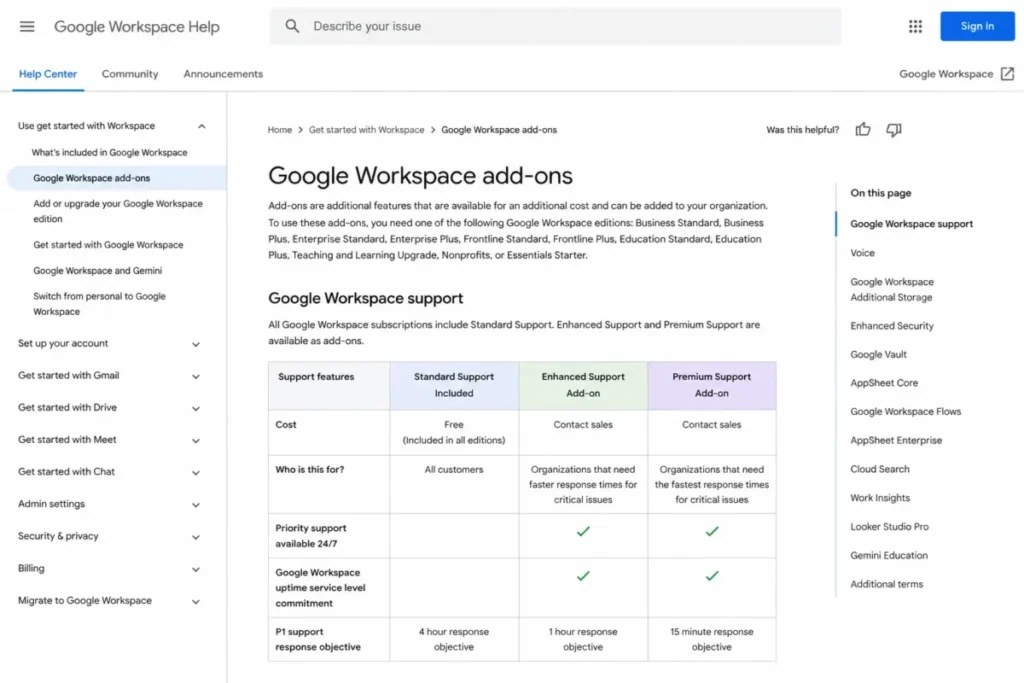Click the Sign in button
Image resolution: width=1024 pixels, height=683 pixels.
(x=977, y=26)
